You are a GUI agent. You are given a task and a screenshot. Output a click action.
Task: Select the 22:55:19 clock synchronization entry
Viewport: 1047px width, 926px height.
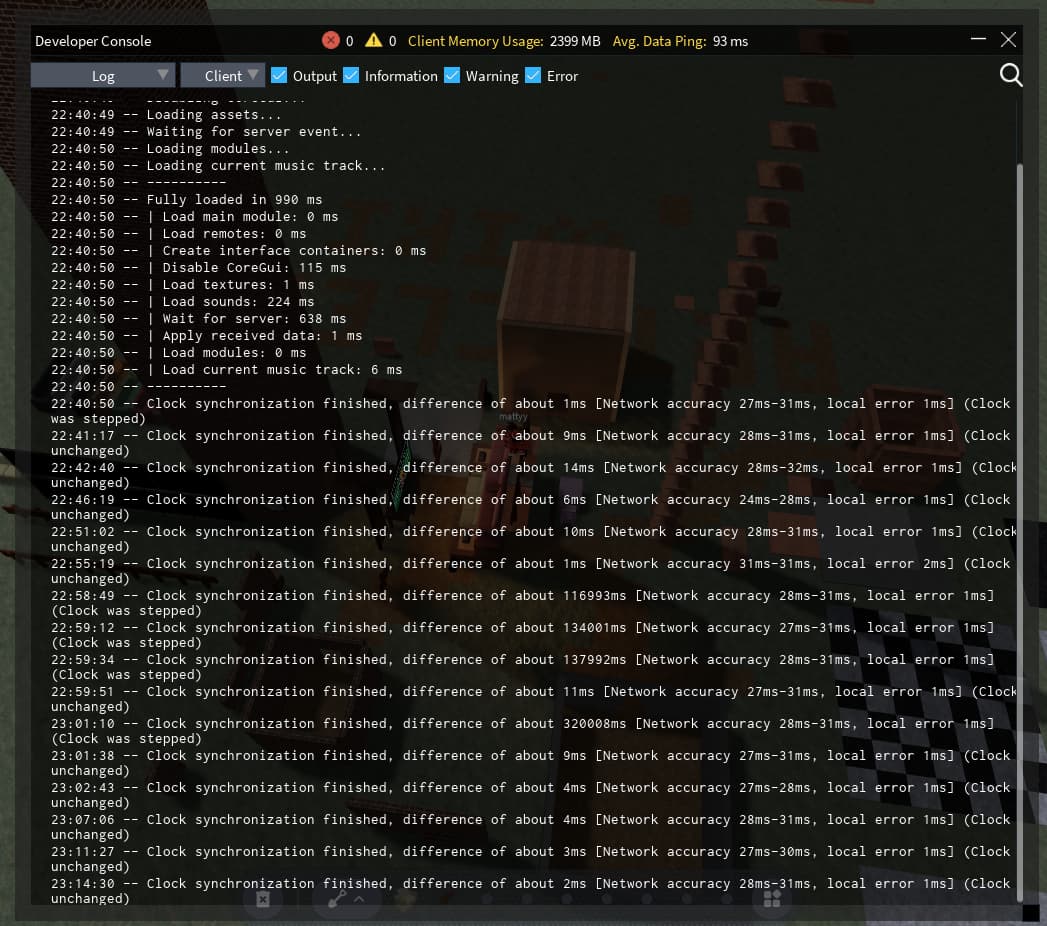531,571
